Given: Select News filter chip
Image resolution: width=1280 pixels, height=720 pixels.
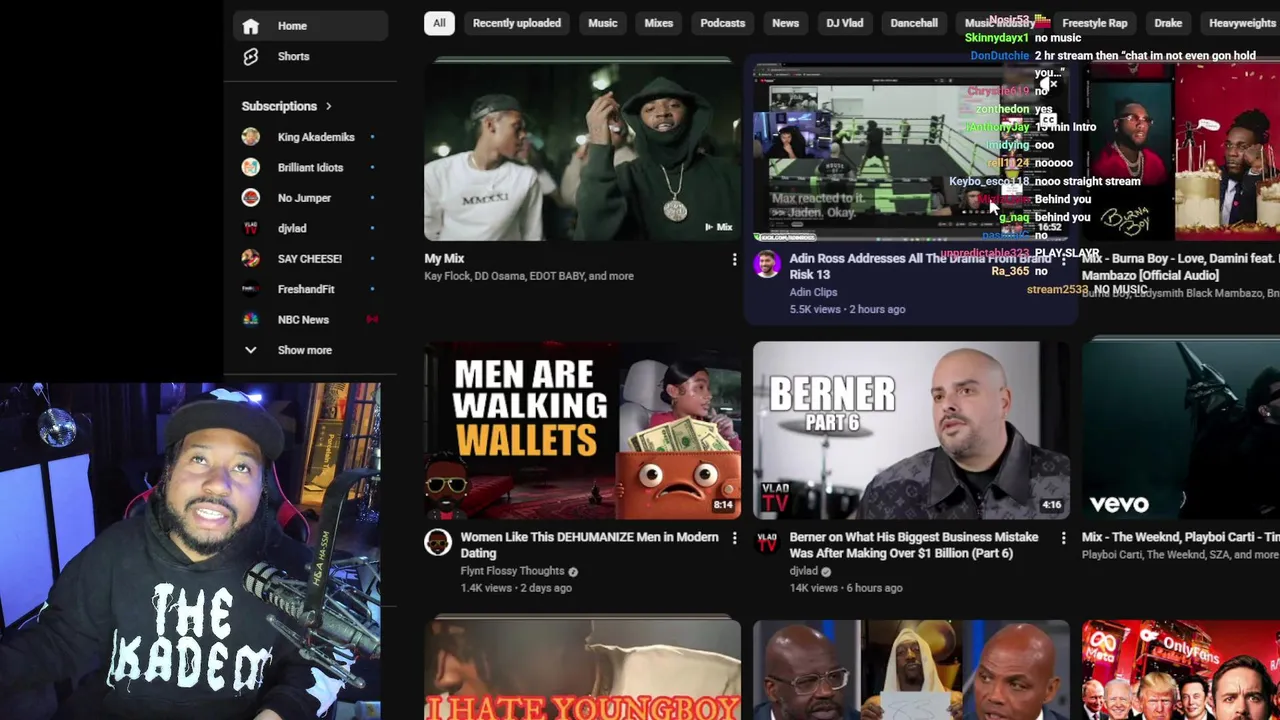Looking at the screenshot, I should 786,23.
